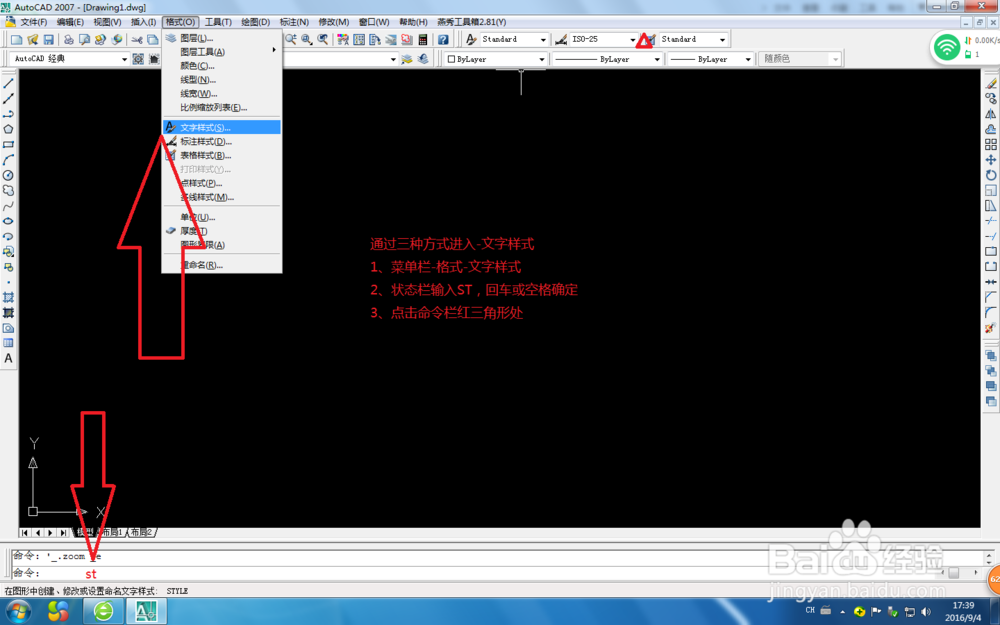Open the QuickCalc calculator icon
This screenshot has height=625, width=1000.
(x=422, y=40)
